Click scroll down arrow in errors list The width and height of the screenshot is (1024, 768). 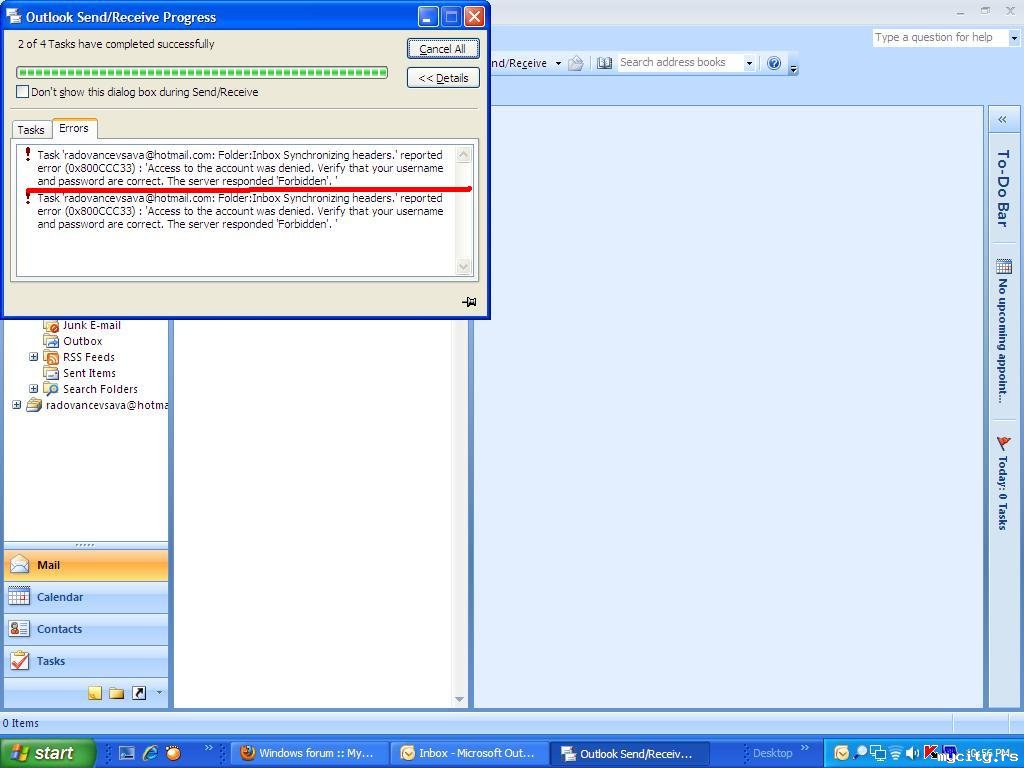coord(464,266)
